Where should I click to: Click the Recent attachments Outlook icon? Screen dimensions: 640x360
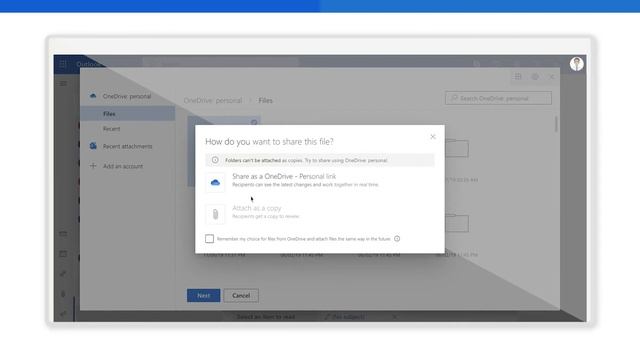click(93, 146)
